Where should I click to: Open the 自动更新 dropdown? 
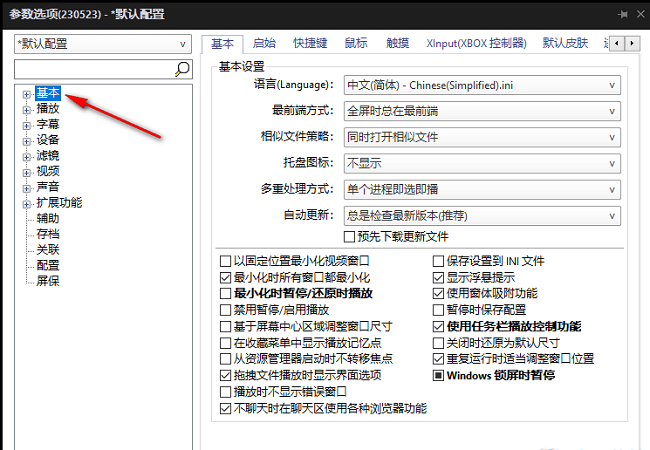click(482, 216)
